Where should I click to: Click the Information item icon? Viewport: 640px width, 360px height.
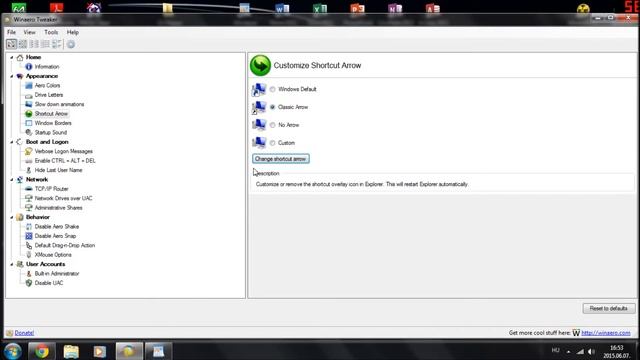29,67
